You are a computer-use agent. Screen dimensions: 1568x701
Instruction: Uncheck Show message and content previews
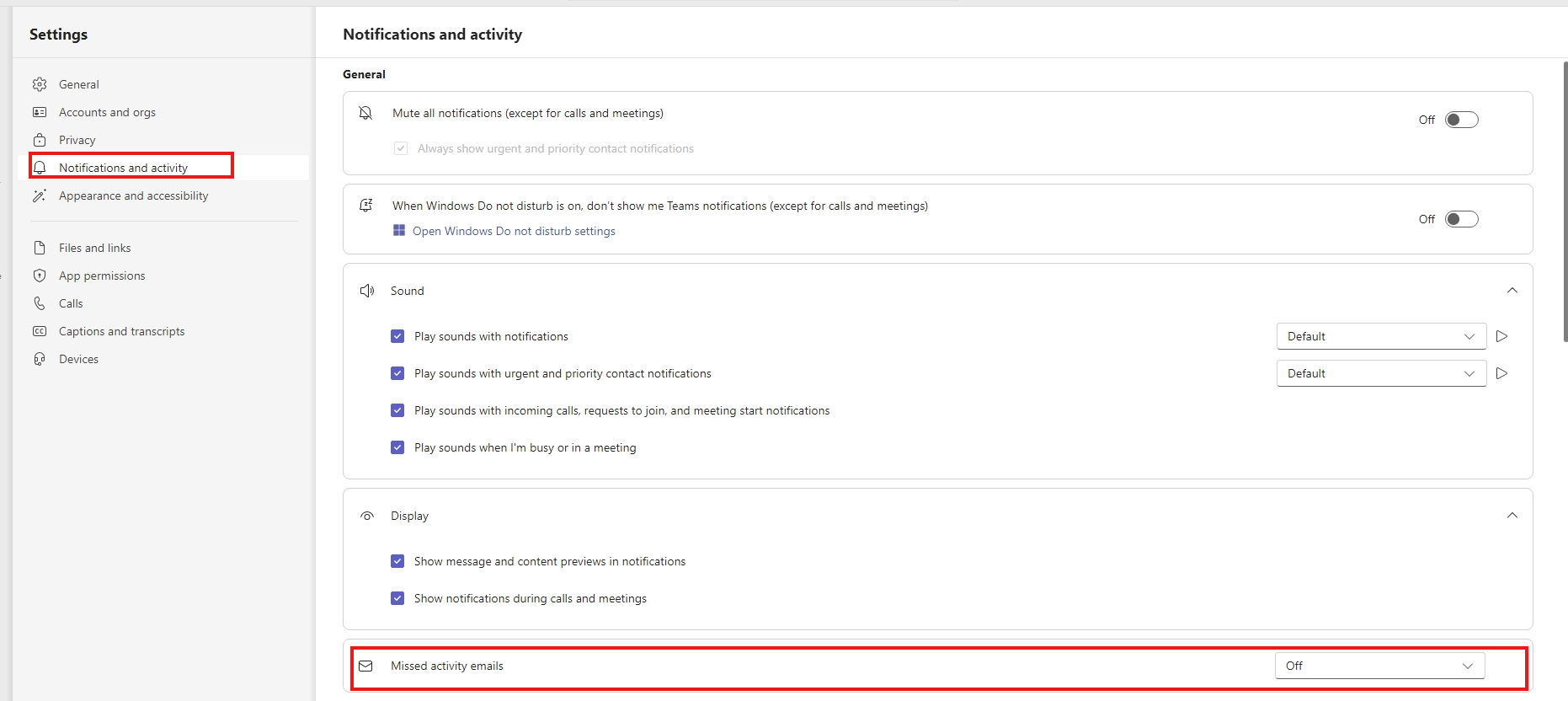[397, 561]
